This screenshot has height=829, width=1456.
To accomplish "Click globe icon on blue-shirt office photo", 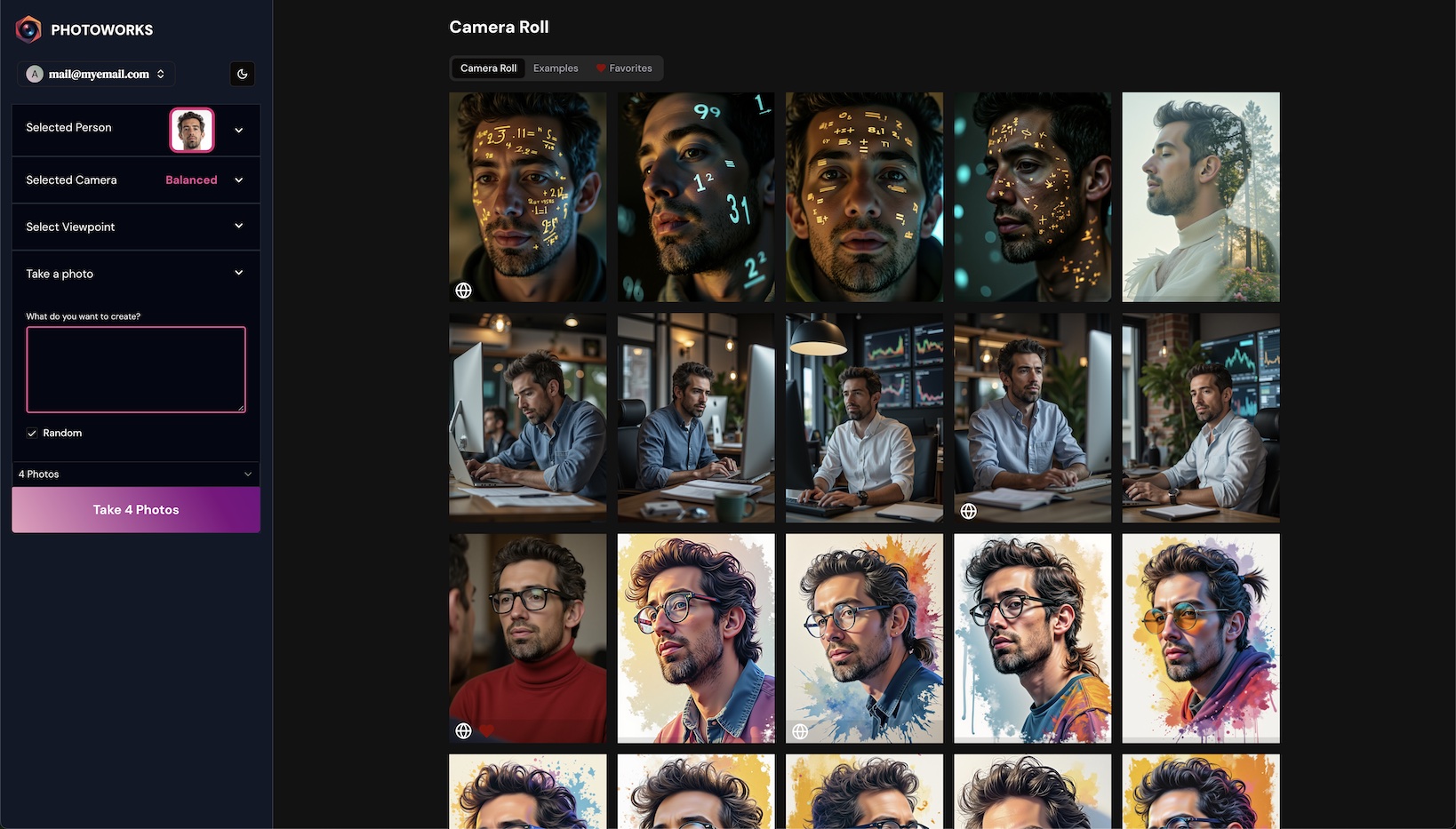I will pyautogui.click(x=969, y=511).
